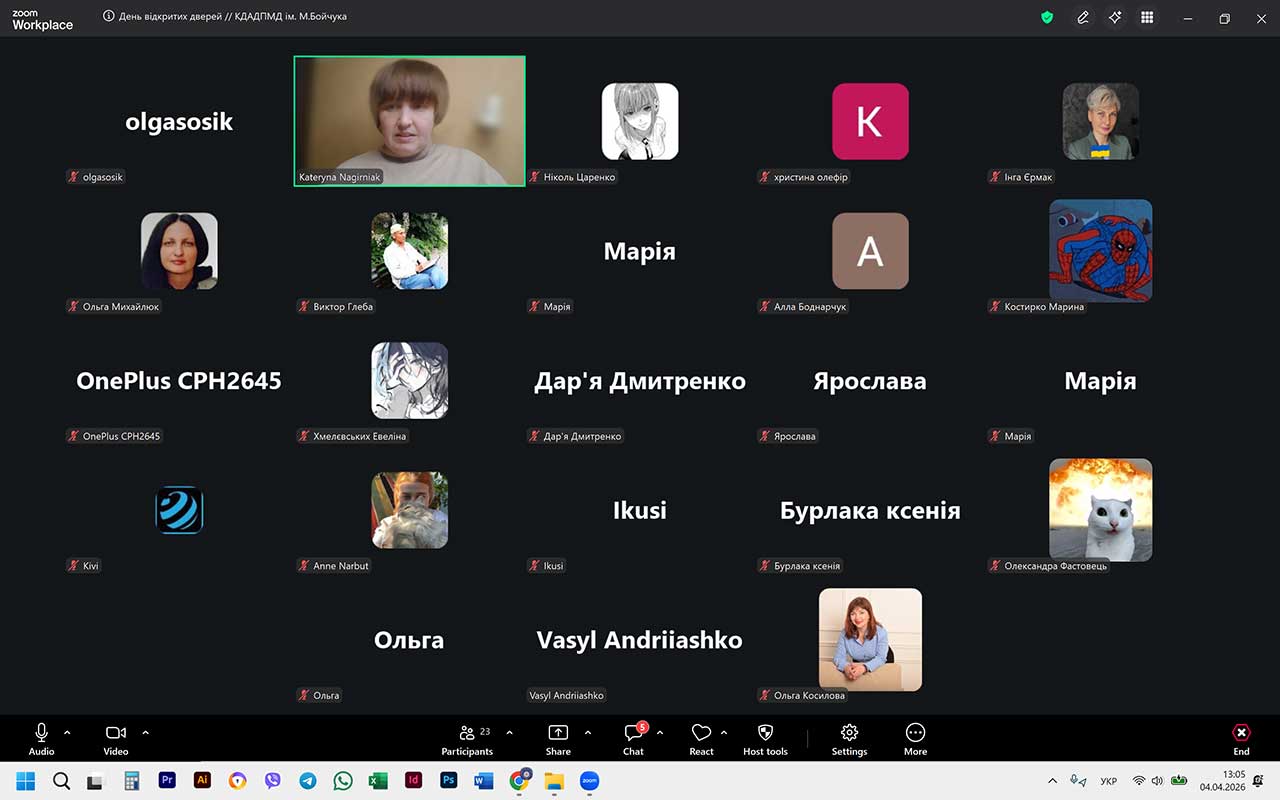Open Zoom Settings gear

(849, 739)
